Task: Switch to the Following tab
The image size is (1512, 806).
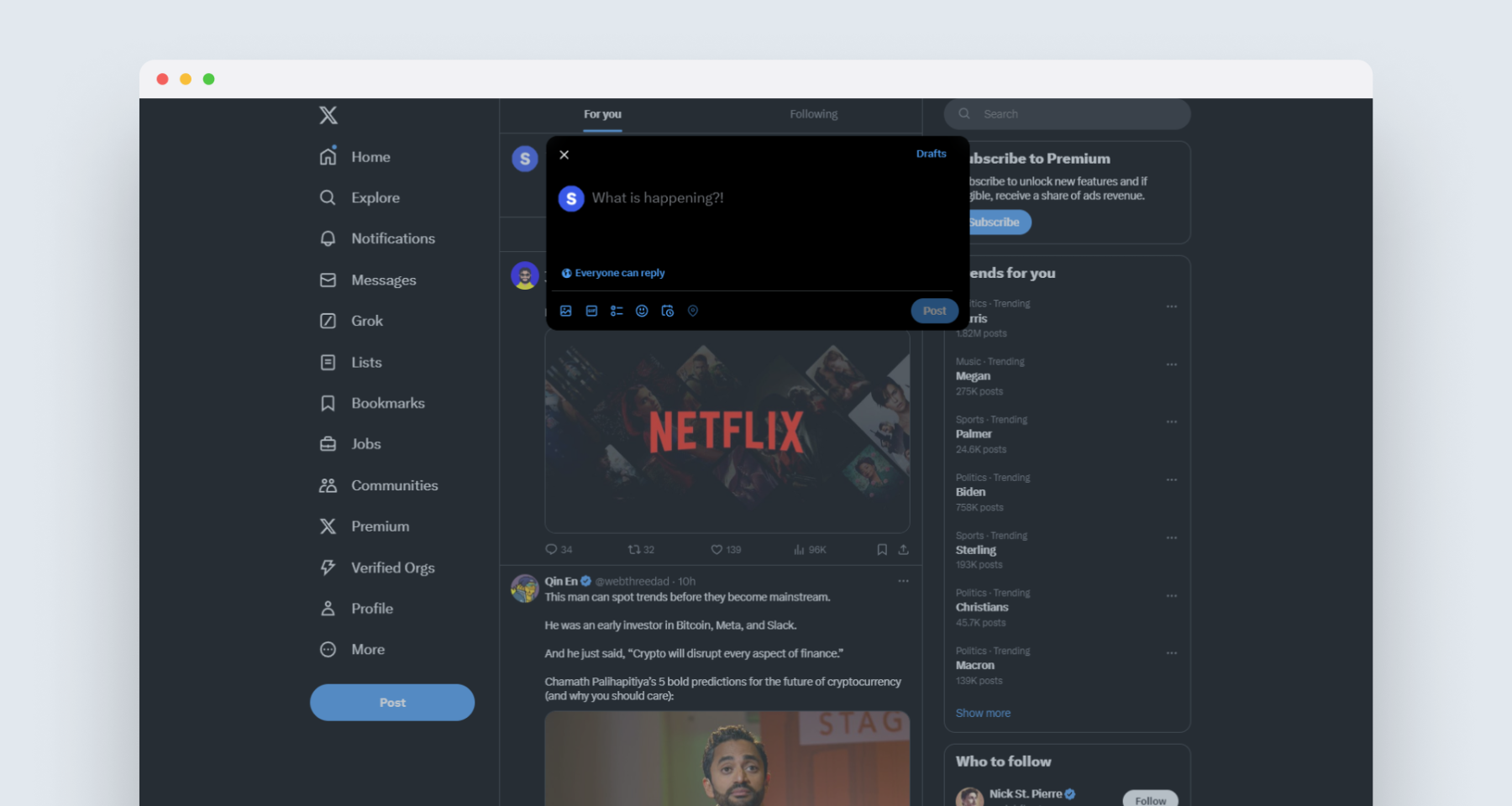Action: [813, 114]
